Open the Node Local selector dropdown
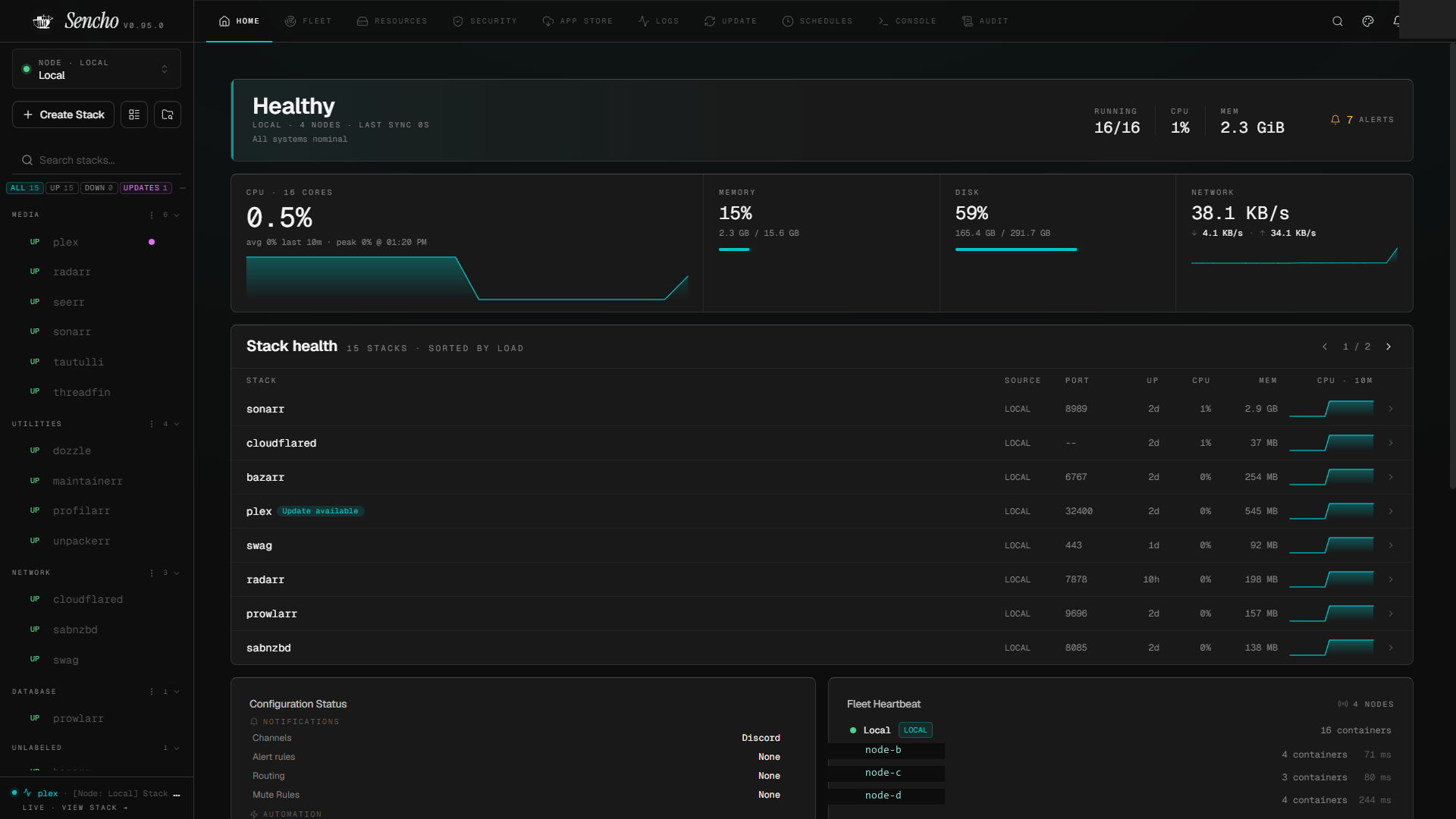 click(x=96, y=69)
